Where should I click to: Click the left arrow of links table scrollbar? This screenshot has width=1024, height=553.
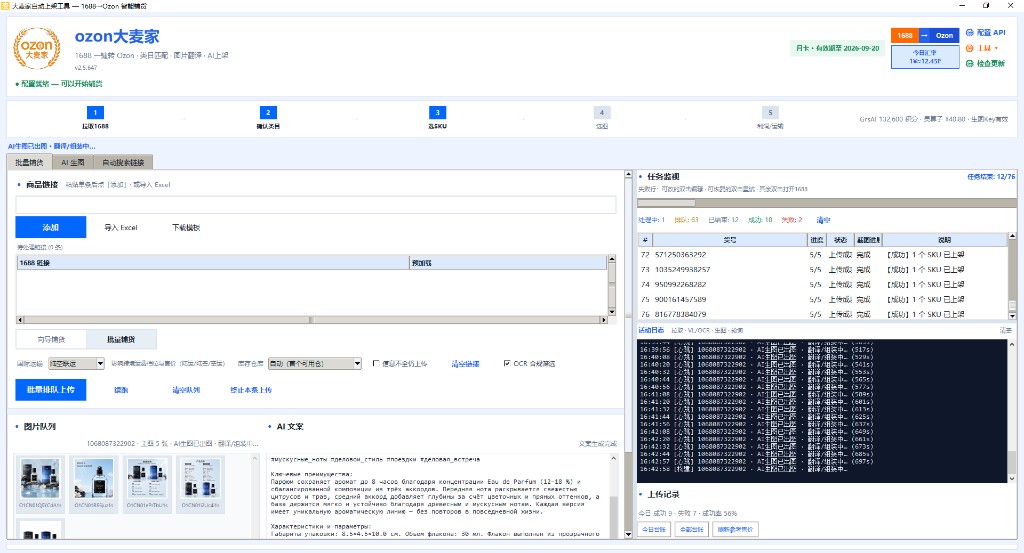20,320
